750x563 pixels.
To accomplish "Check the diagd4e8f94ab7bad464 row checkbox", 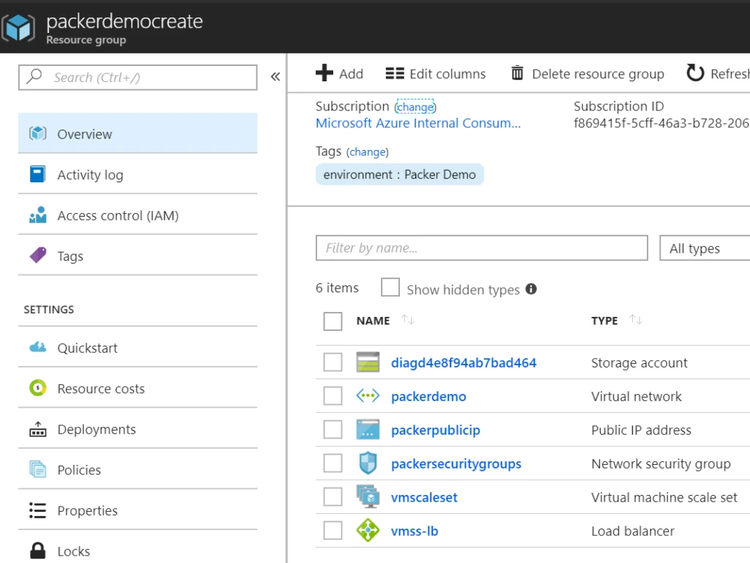I will (x=332, y=362).
